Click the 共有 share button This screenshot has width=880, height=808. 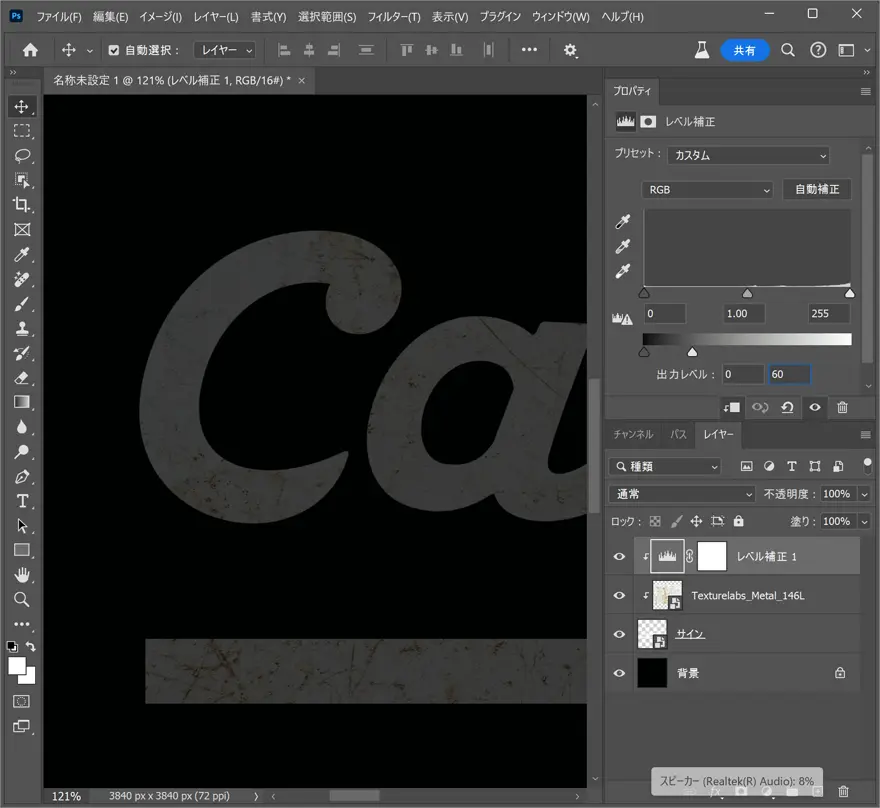(745, 50)
